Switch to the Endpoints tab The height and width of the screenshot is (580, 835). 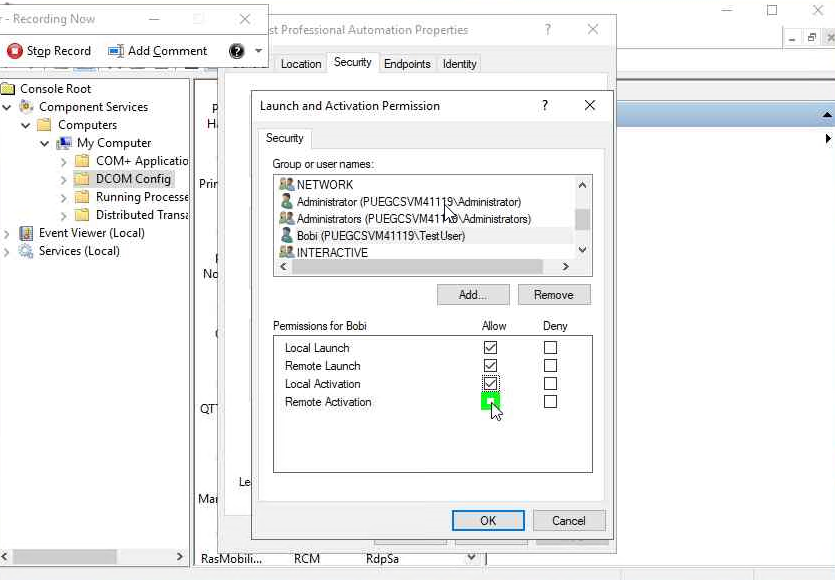click(407, 64)
